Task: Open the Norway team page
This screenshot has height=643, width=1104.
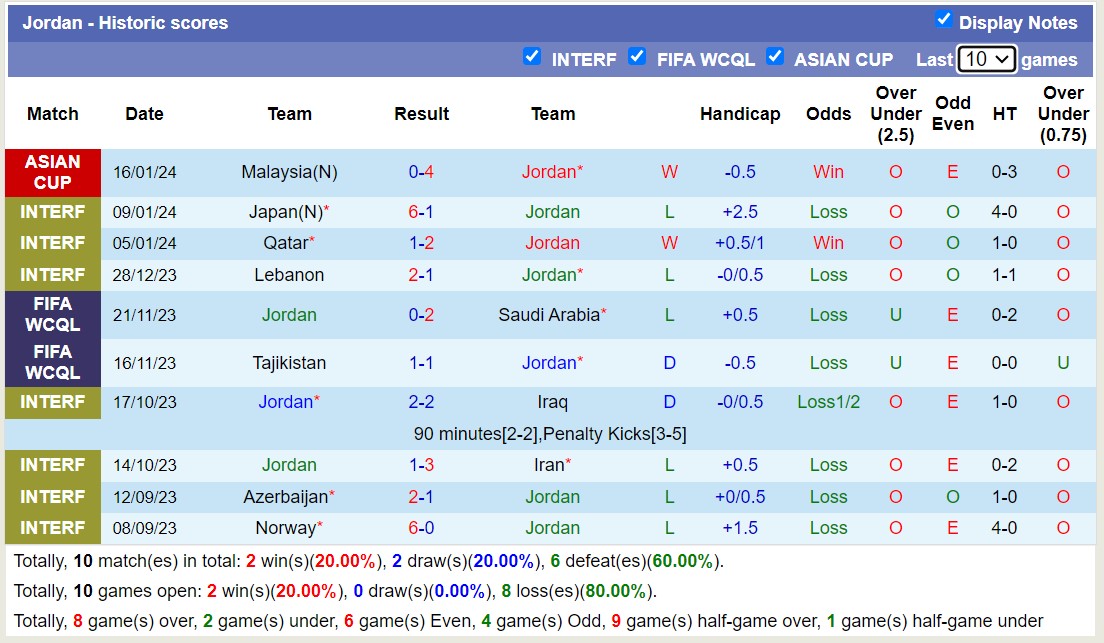Action: (287, 527)
